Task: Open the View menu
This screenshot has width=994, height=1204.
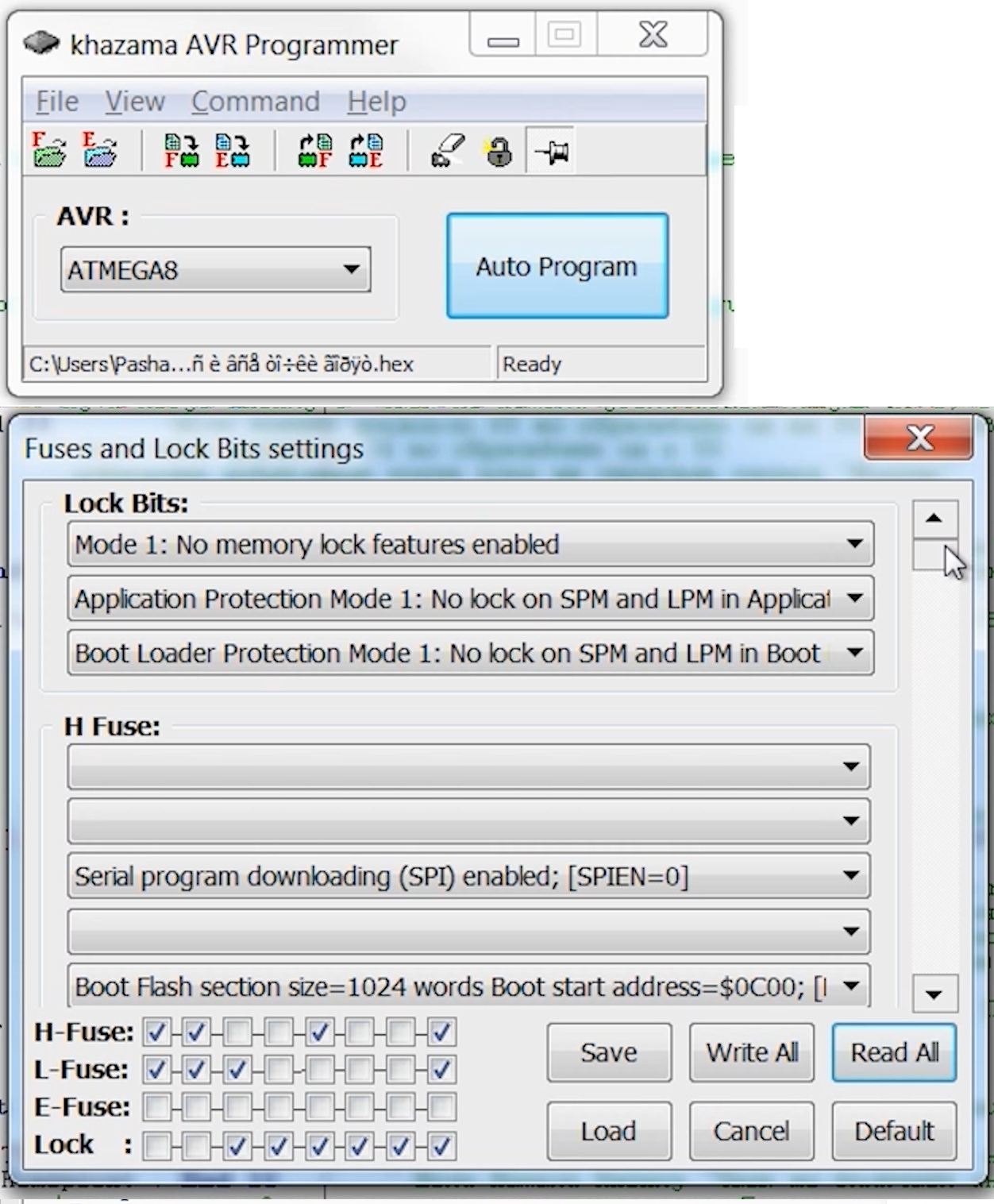Action: (135, 102)
